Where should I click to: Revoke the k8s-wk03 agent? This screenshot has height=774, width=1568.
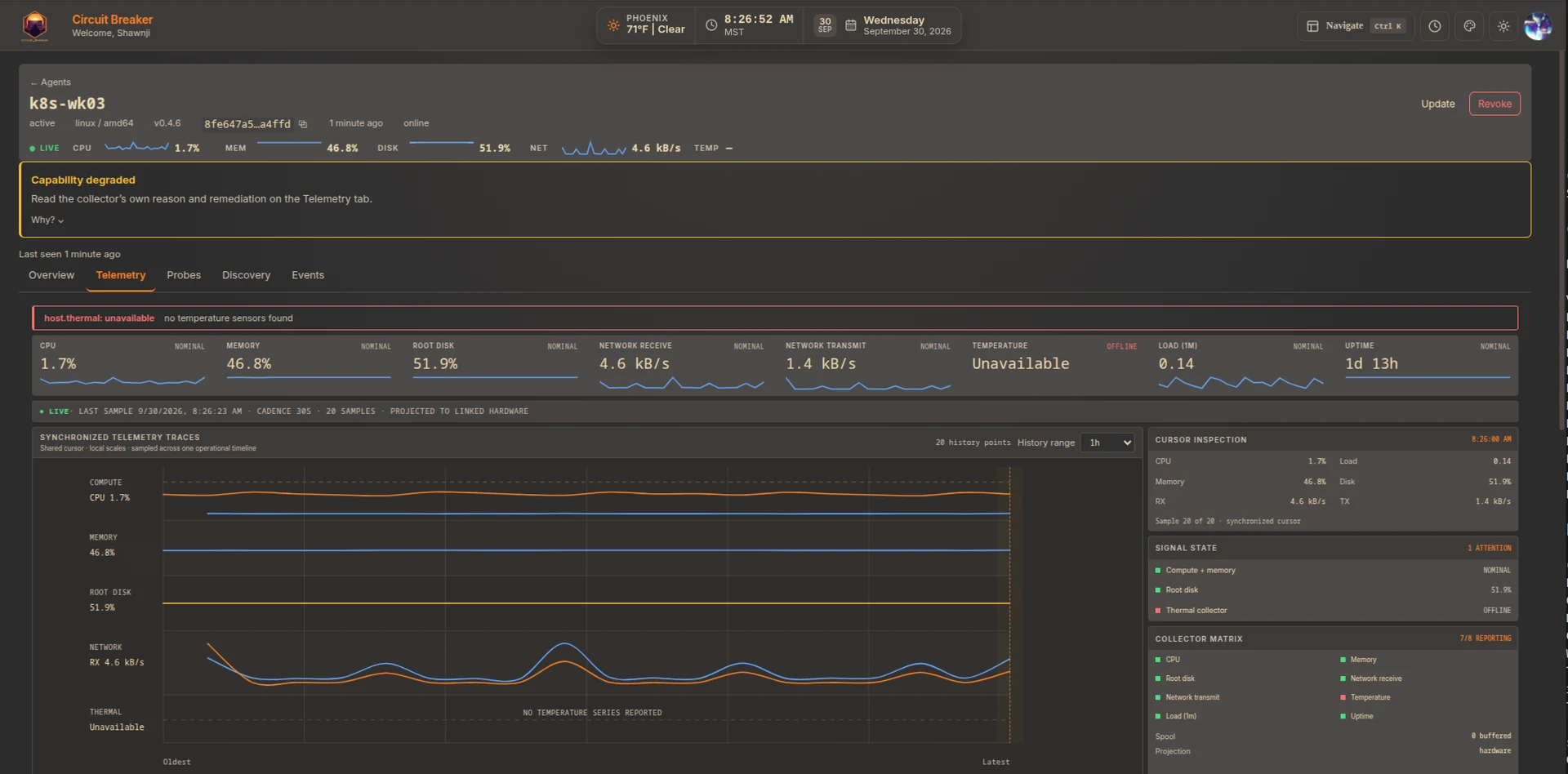click(x=1494, y=104)
